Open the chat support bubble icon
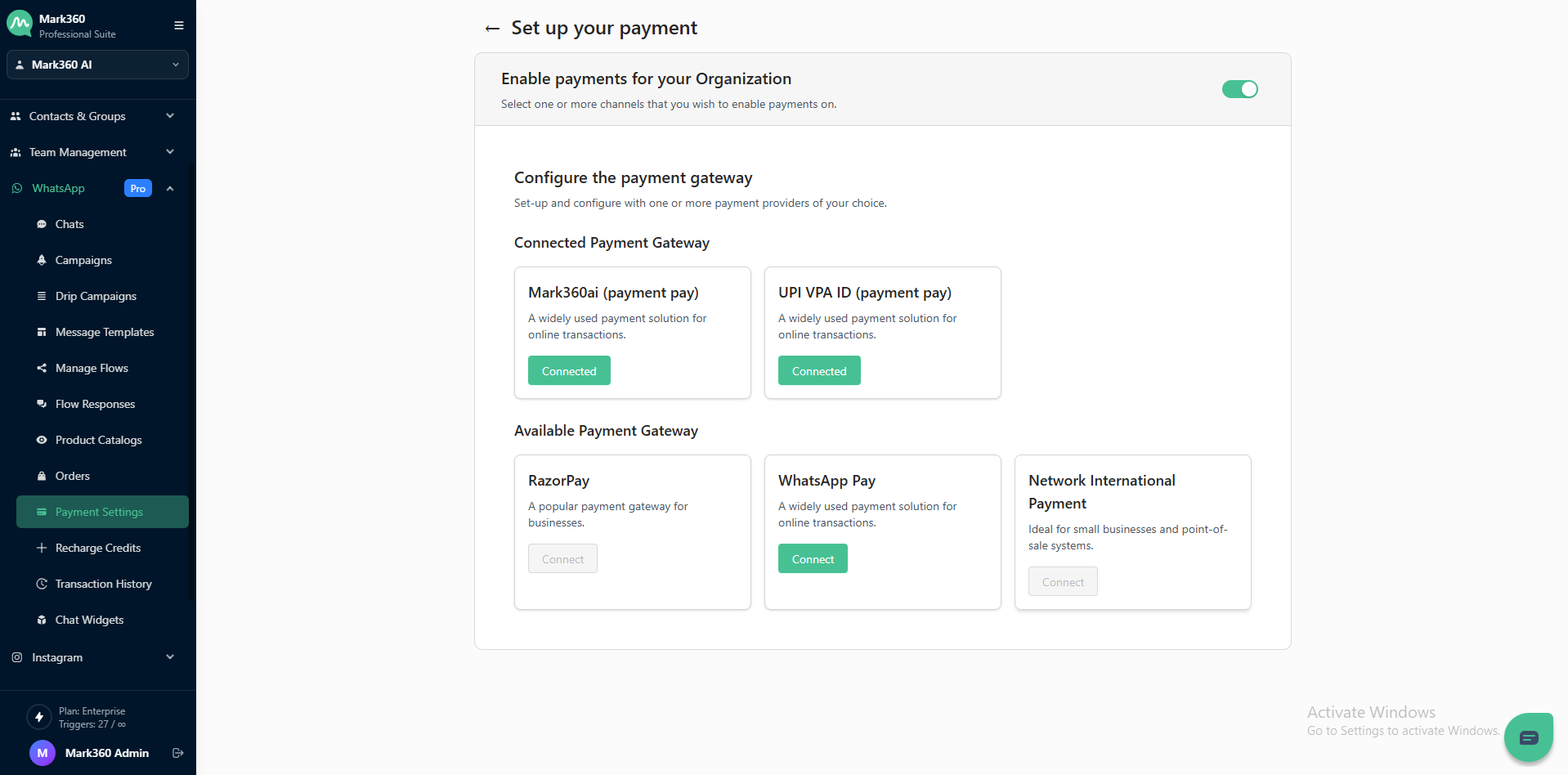Image resolution: width=1568 pixels, height=775 pixels. [1528, 738]
